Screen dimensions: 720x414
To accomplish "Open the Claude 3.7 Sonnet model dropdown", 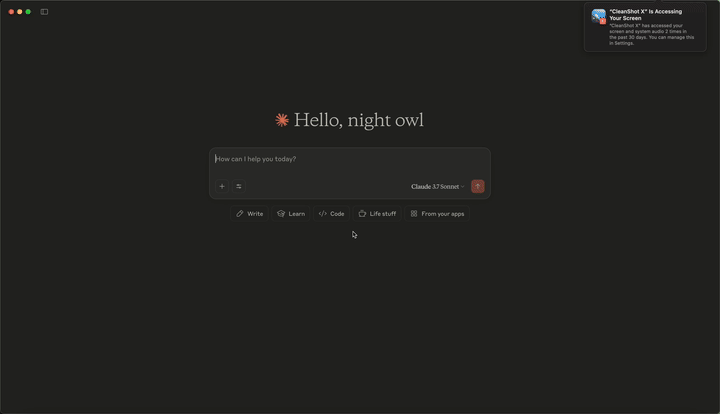I will click(x=438, y=186).
